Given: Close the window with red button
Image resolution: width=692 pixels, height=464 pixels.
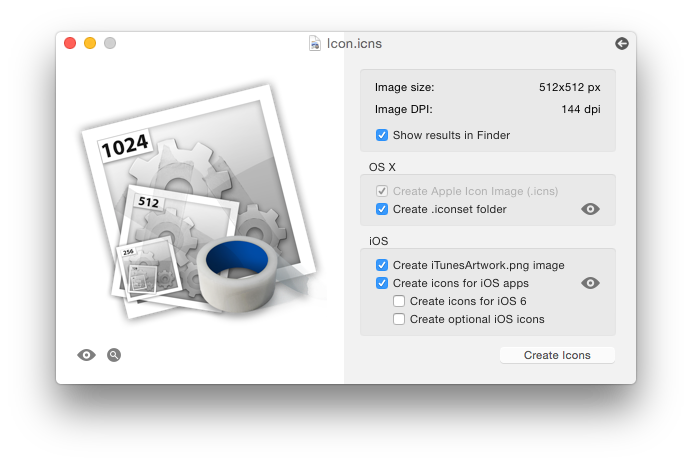Looking at the screenshot, I should 70,43.
